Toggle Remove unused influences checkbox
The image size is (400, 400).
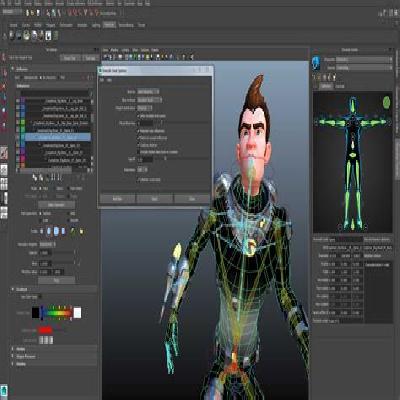139,138
